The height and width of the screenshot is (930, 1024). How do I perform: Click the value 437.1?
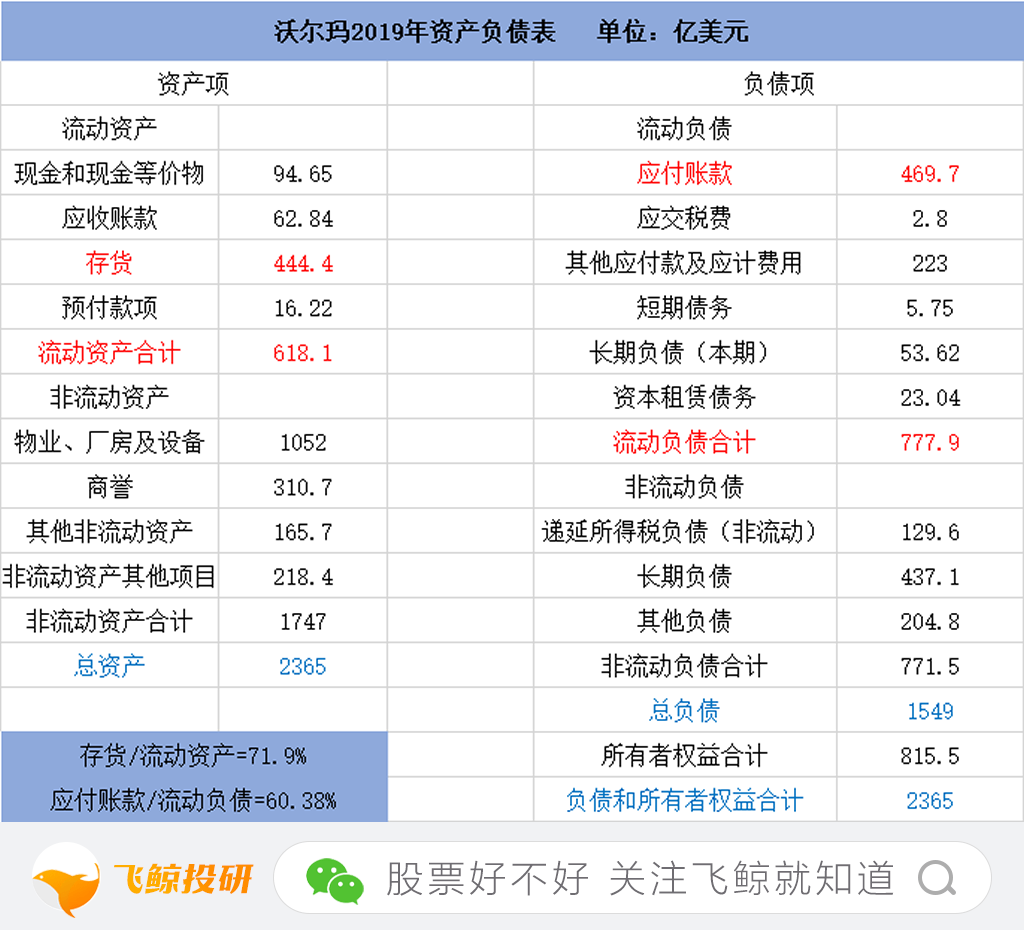(x=930, y=577)
